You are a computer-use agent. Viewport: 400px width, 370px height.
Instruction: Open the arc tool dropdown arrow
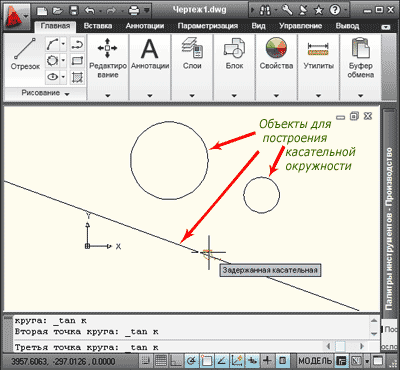click(63, 44)
